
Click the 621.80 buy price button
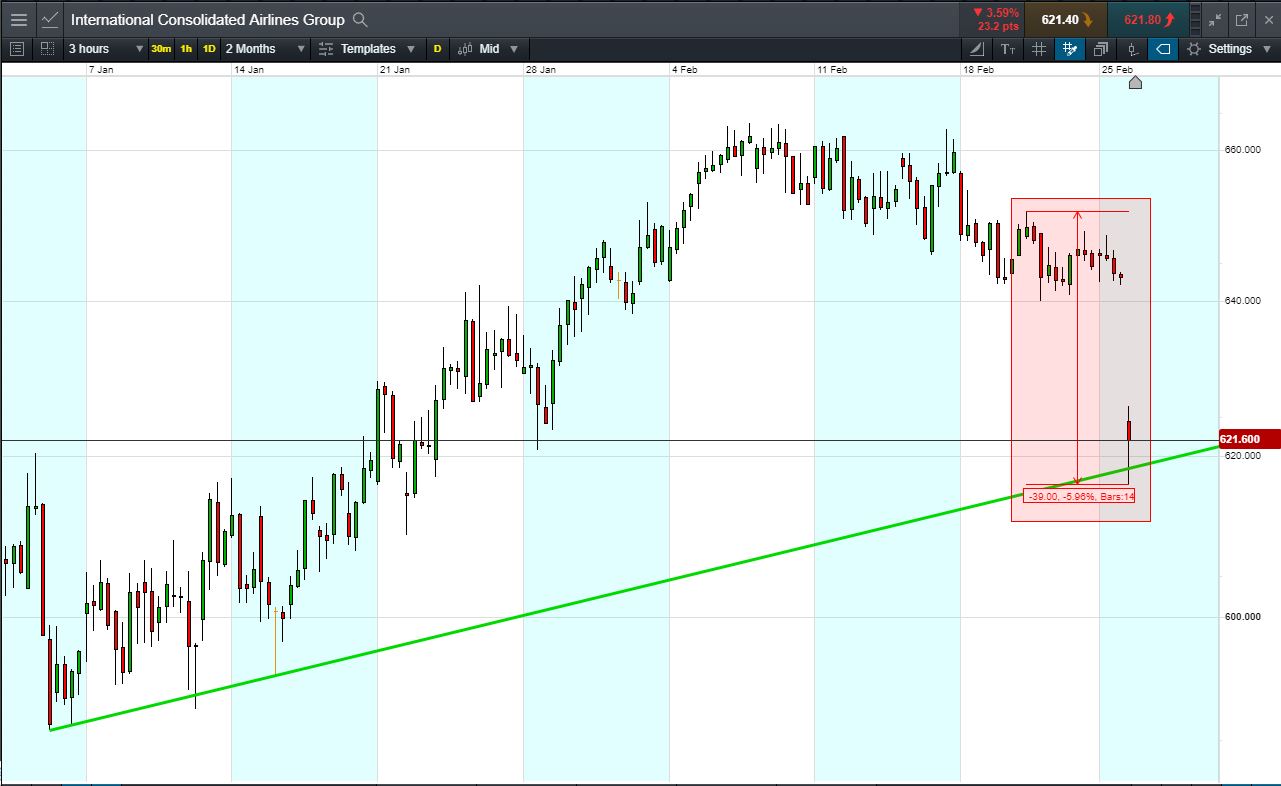1149,19
